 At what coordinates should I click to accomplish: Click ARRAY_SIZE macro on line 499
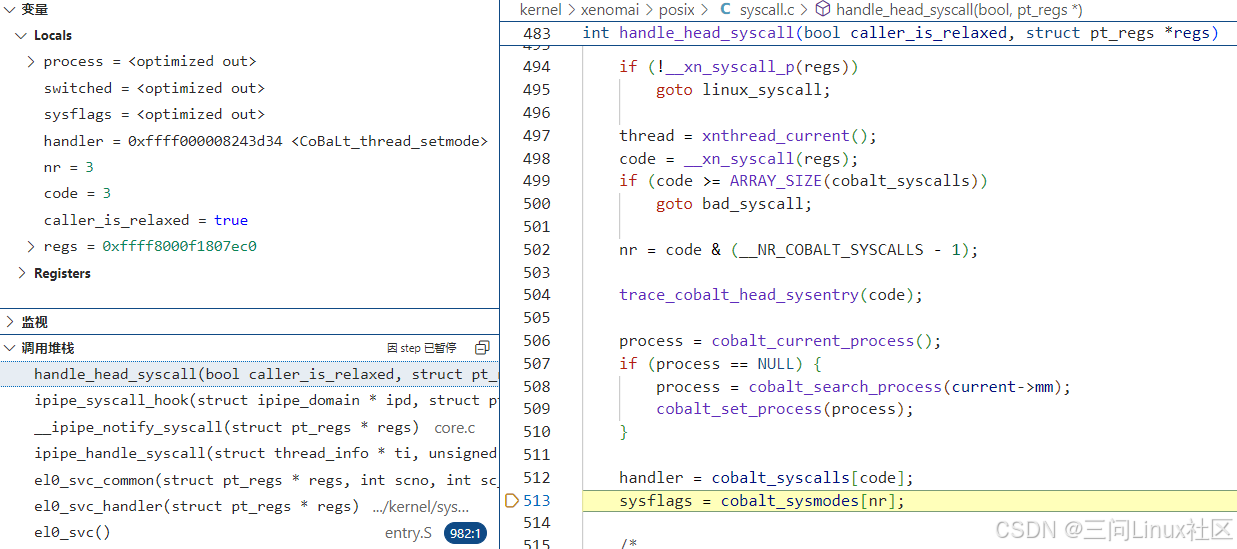click(x=775, y=181)
